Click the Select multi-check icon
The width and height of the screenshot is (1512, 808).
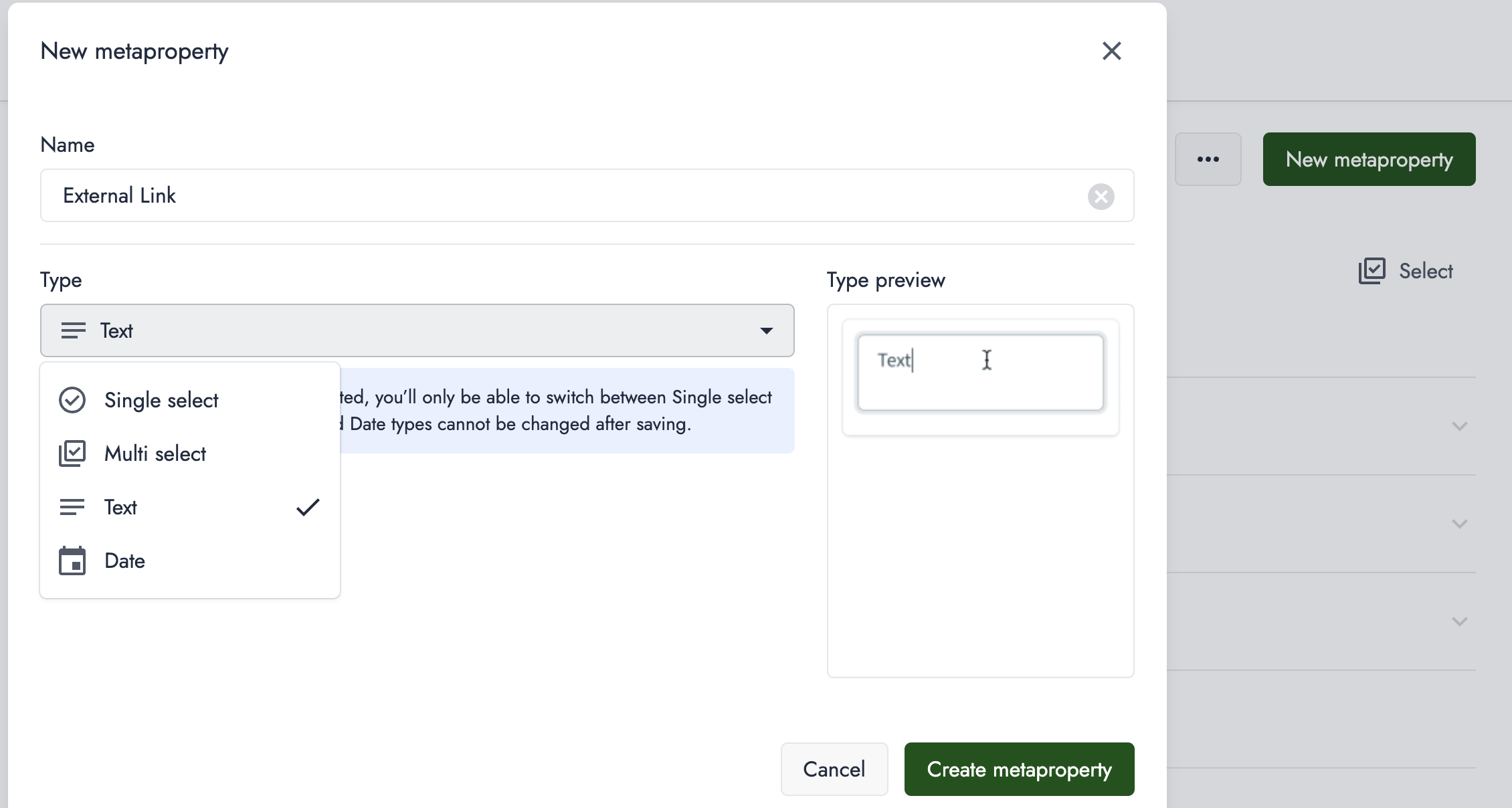pos(1372,271)
